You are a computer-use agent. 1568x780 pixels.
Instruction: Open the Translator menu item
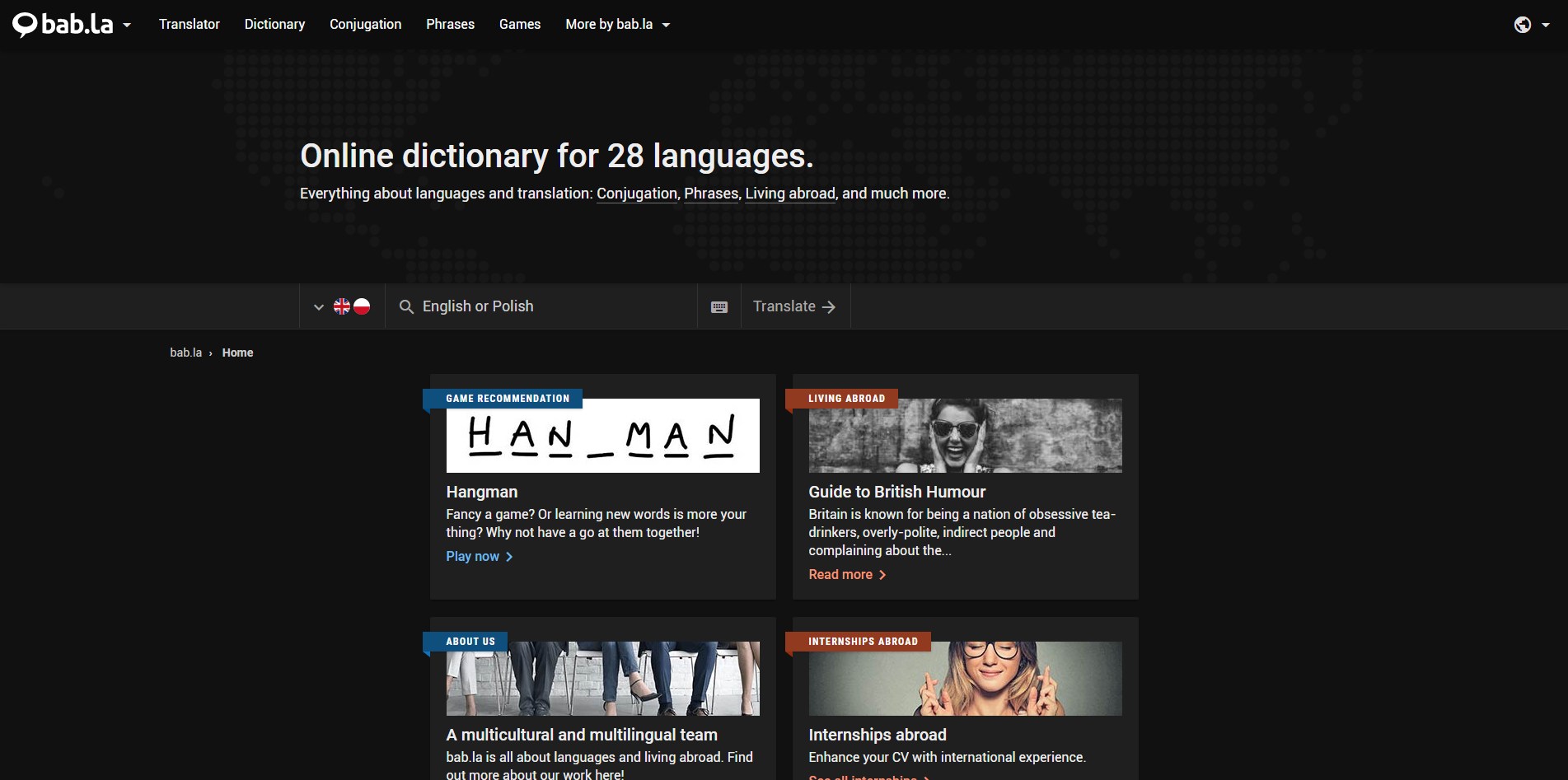tap(190, 25)
